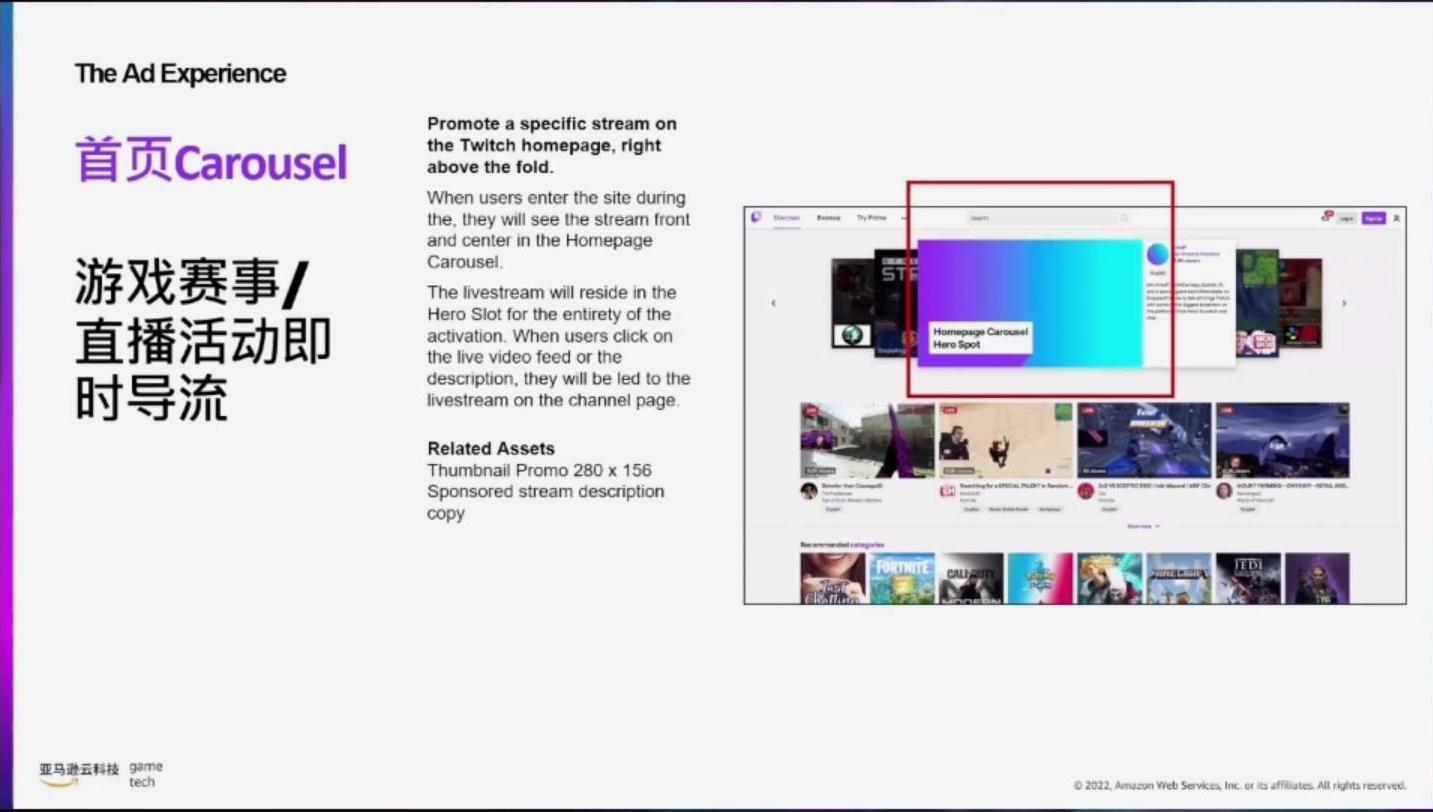Open the blue and pink category tile
The width and height of the screenshot is (1433, 812).
pyautogui.click(x=1040, y=578)
